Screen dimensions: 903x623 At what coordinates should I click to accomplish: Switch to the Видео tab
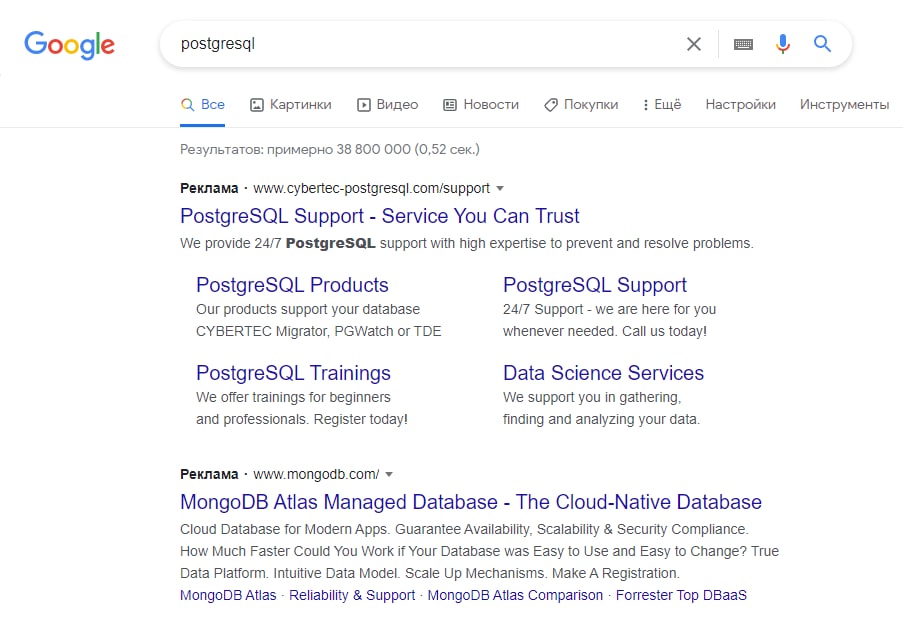pyautogui.click(x=388, y=105)
